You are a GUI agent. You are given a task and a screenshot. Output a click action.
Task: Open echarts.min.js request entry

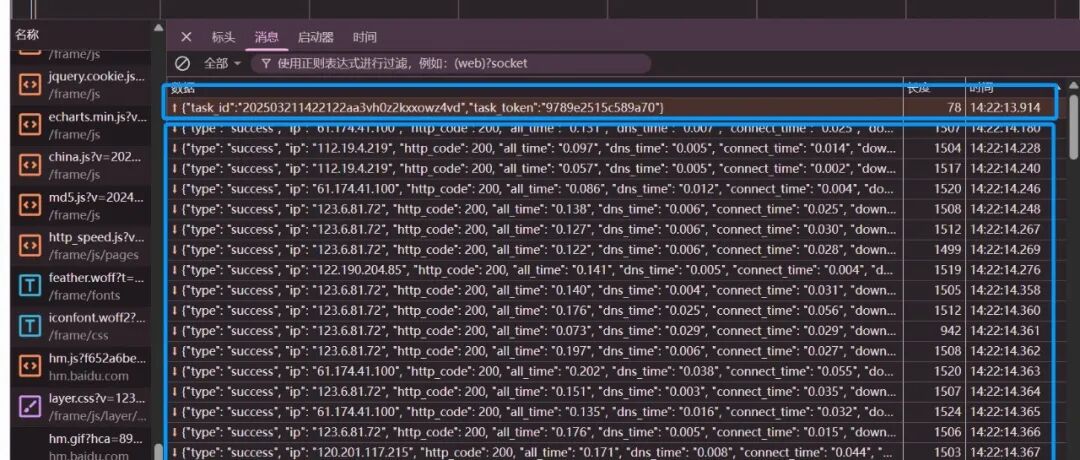pyautogui.click(x=81, y=125)
